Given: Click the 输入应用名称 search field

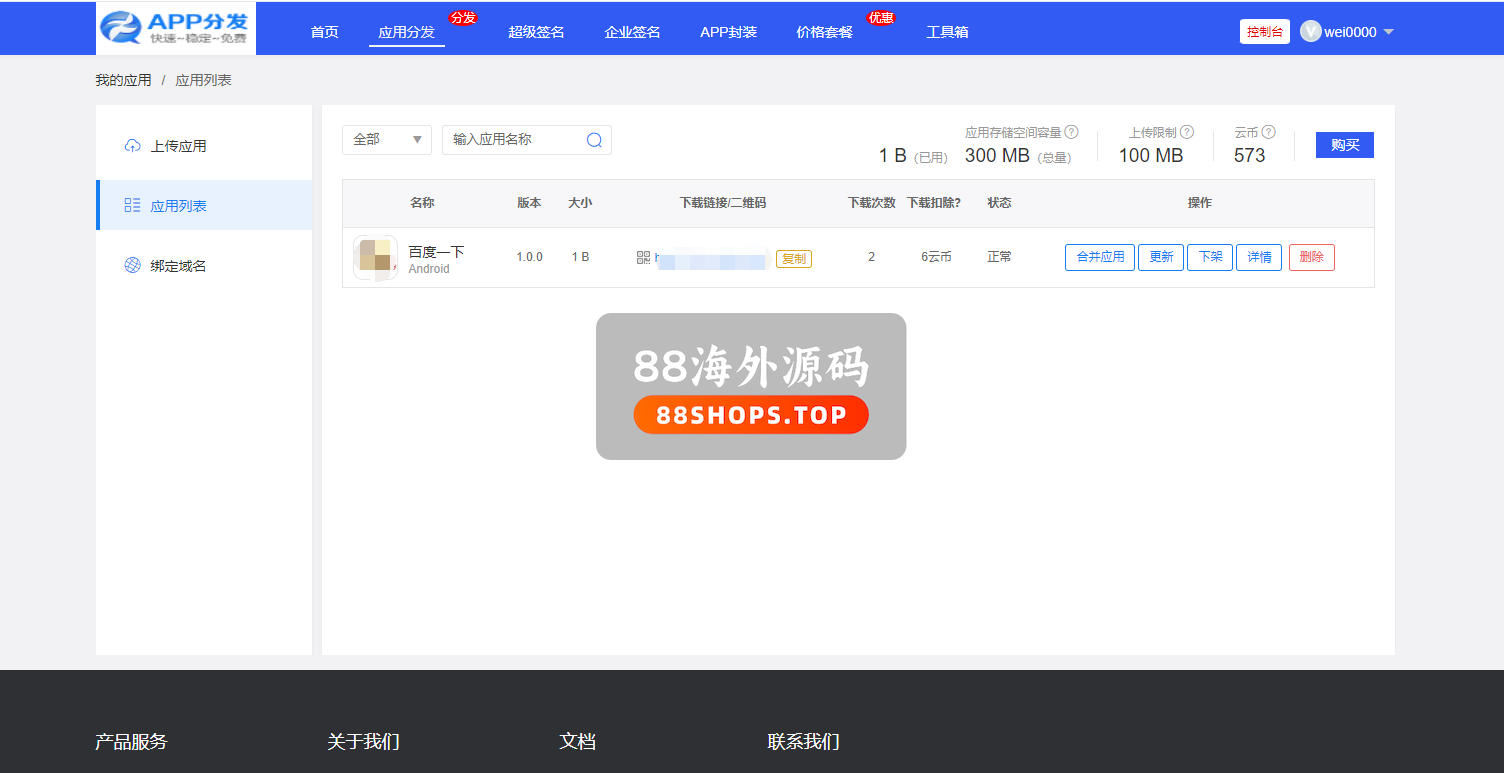Looking at the screenshot, I should 514,140.
